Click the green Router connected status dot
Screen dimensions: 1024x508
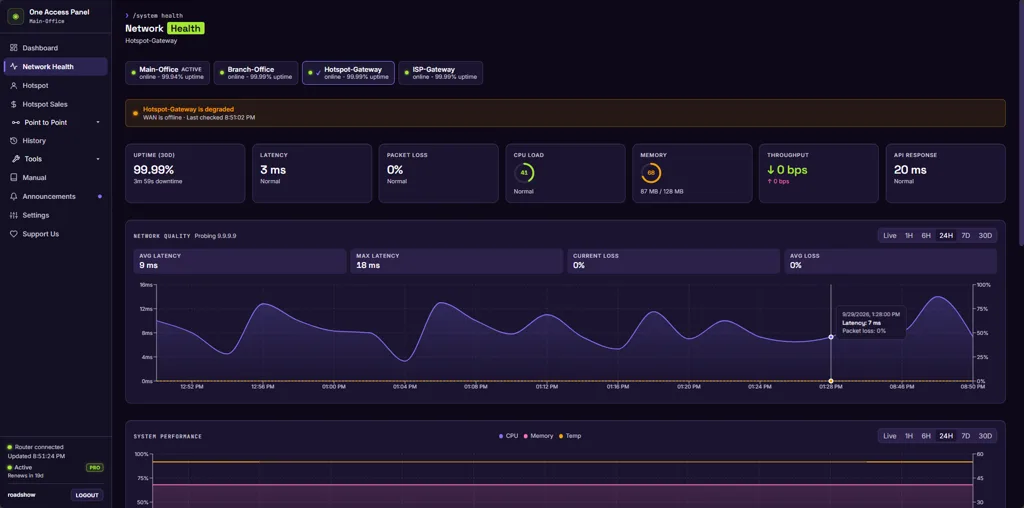pyautogui.click(x=10, y=447)
